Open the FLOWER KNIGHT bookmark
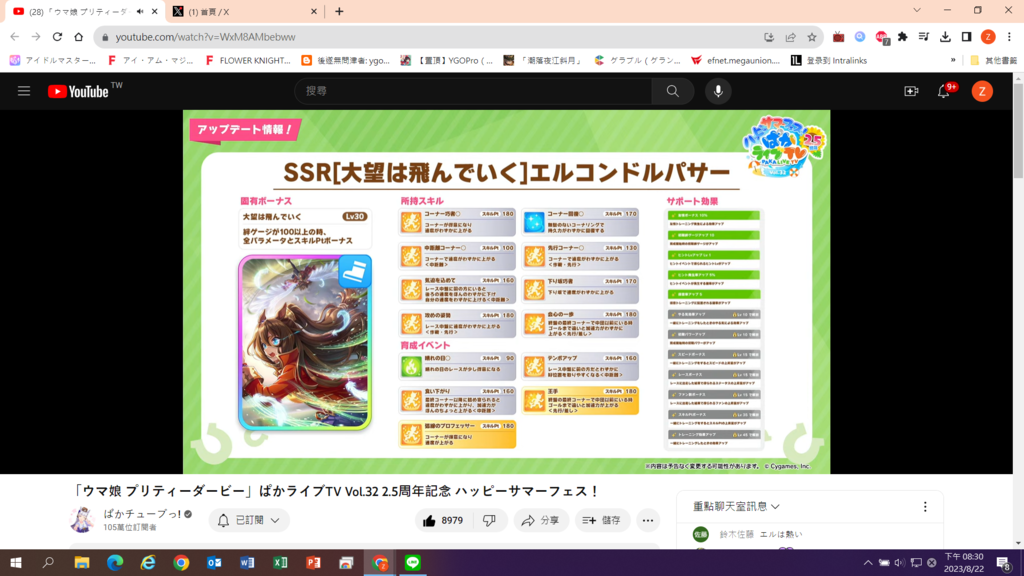This screenshot has width=1024, height=576. tap(248, 61)
